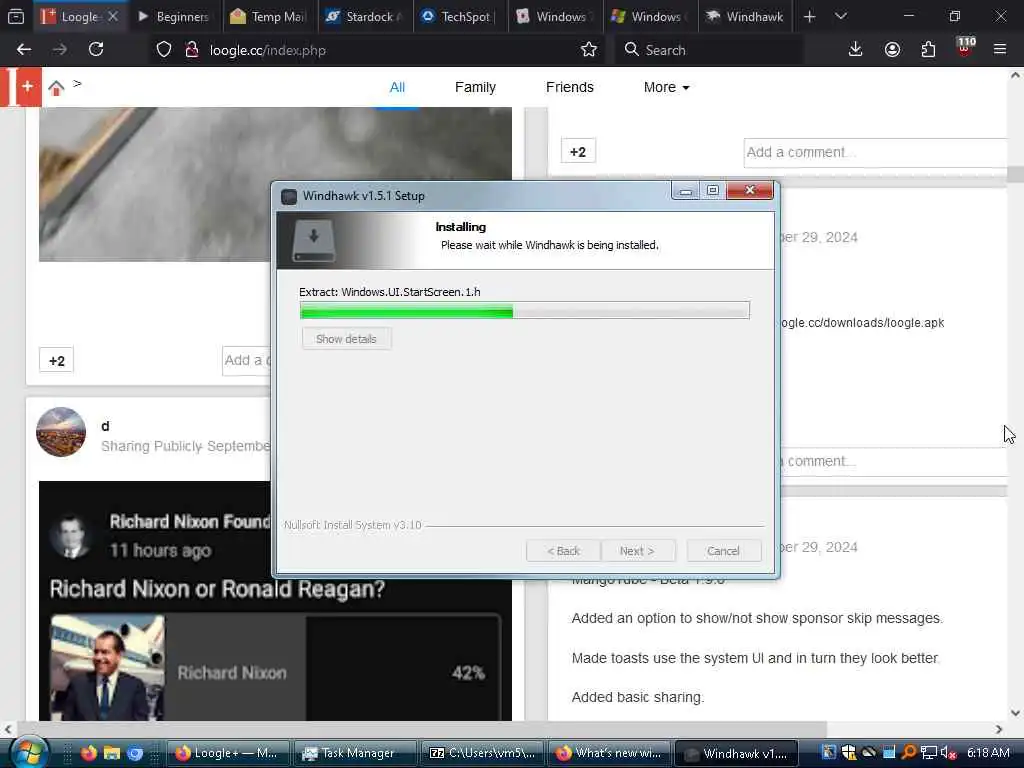Viewport: 1024px width, 768px height.
Task: Go back to the previous page
Action: click(24, 50)
